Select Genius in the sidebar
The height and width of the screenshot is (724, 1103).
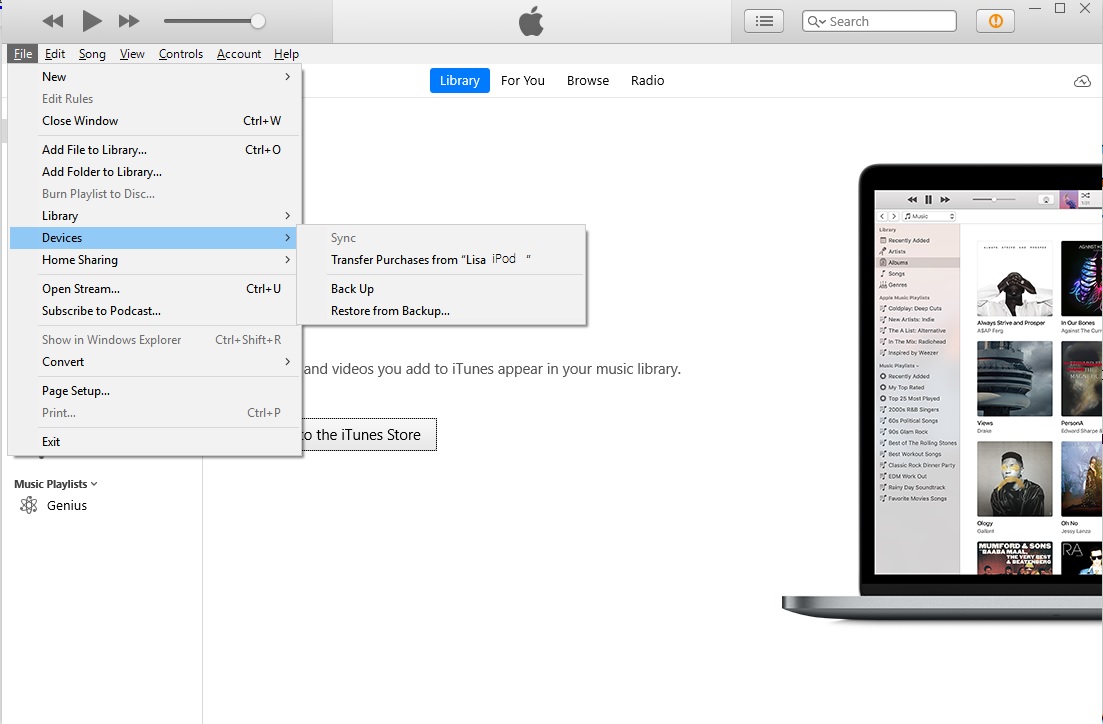click(x=67, y=505)
